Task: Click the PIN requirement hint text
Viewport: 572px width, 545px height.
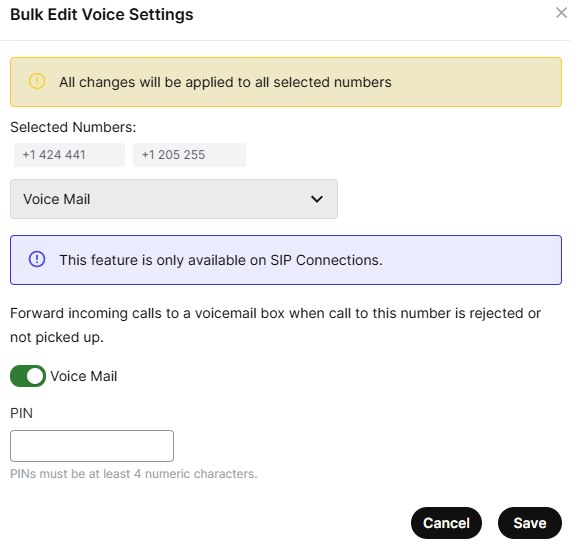Action: pos(134,474)
